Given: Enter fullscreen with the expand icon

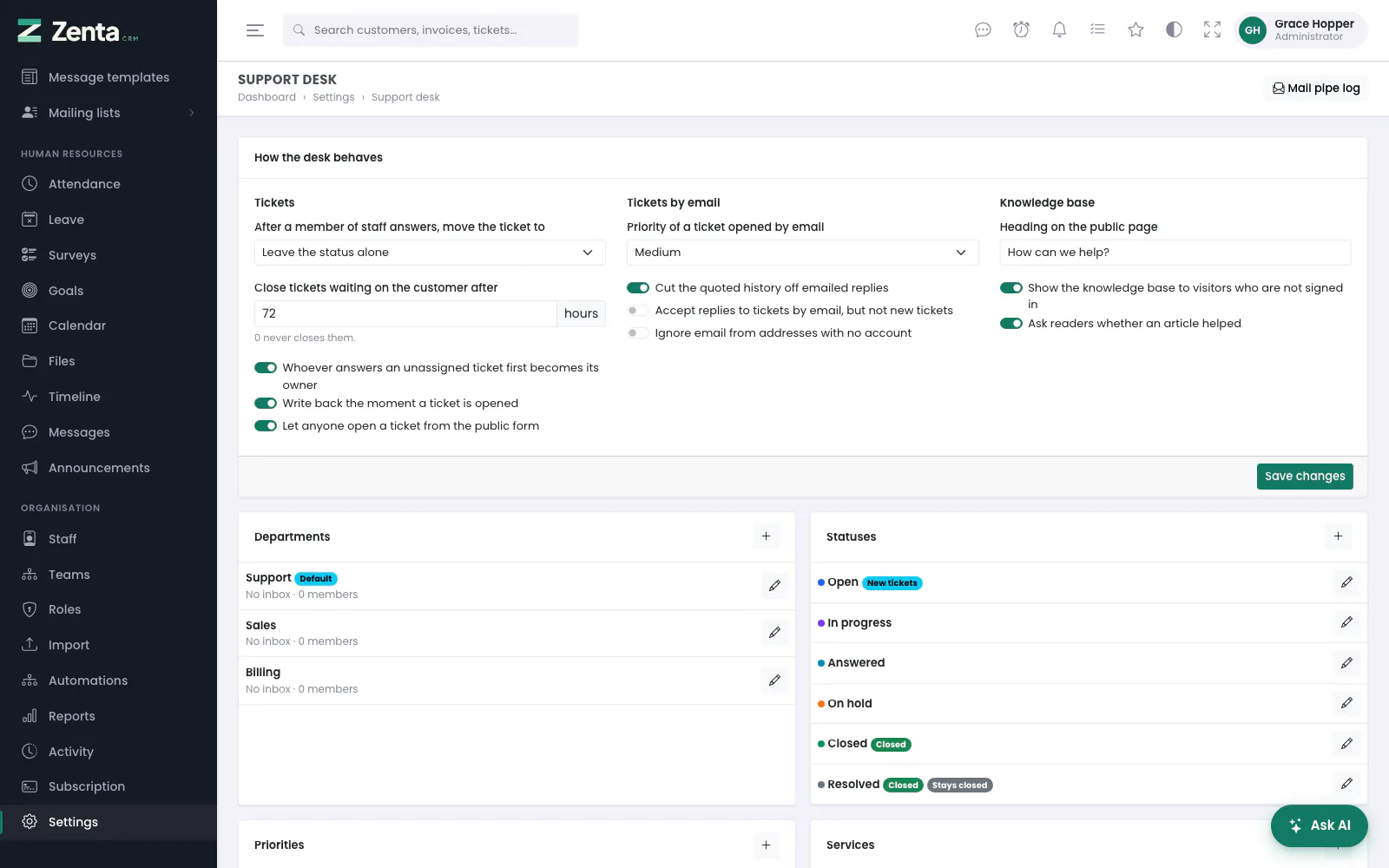Looking at the screenshot, I should click(1212, 30).
